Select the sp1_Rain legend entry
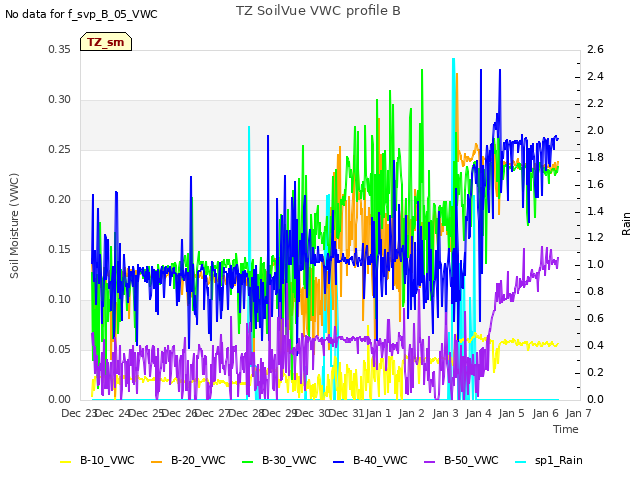 point(549,460)
